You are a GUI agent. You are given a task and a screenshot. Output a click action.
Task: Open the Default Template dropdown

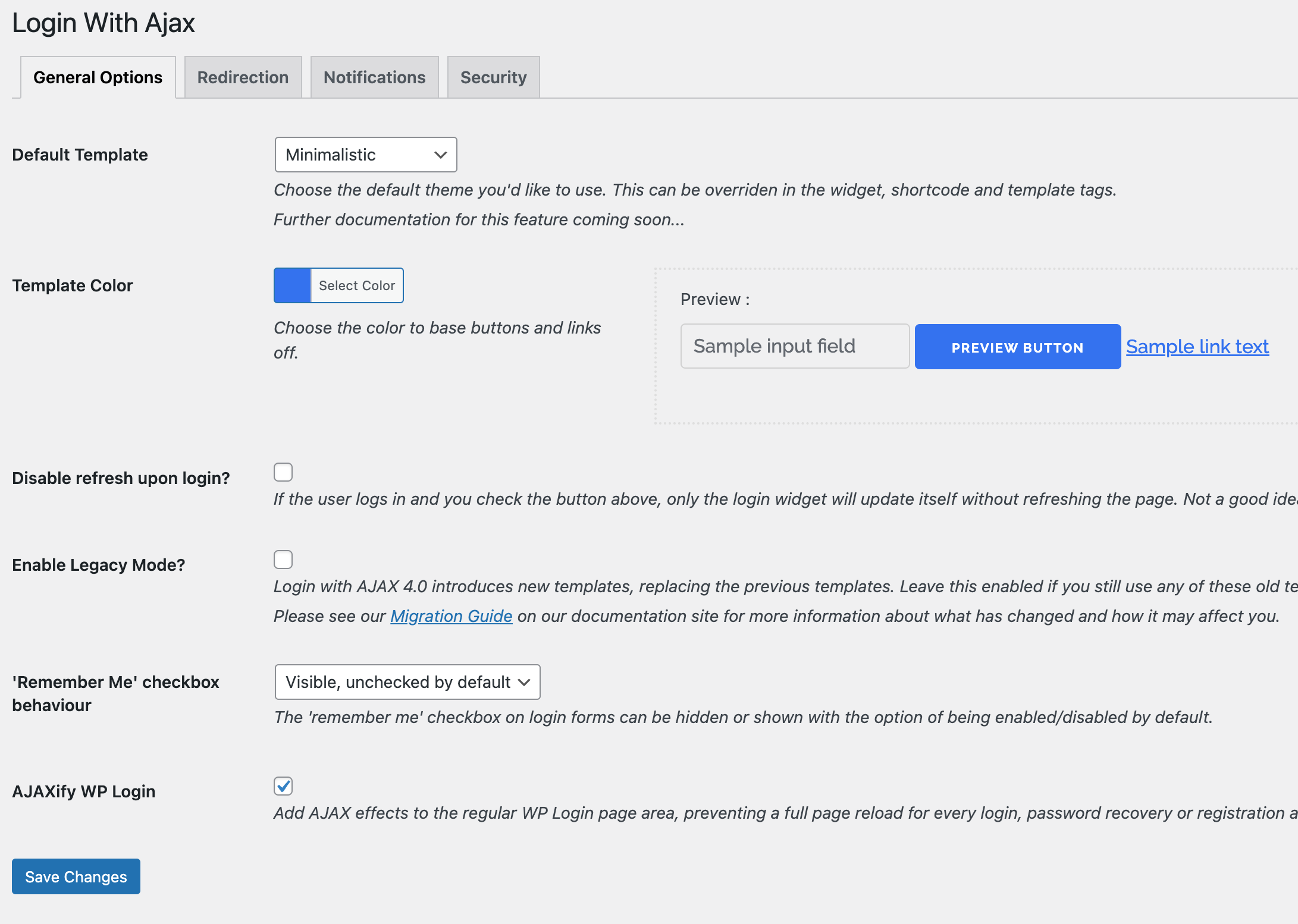(366, 155)
